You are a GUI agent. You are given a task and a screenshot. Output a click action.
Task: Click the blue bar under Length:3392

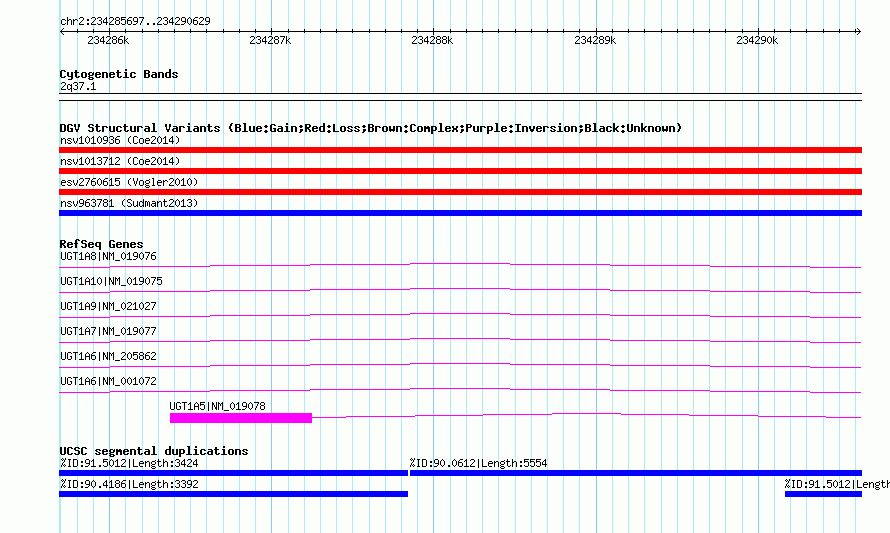233,494
